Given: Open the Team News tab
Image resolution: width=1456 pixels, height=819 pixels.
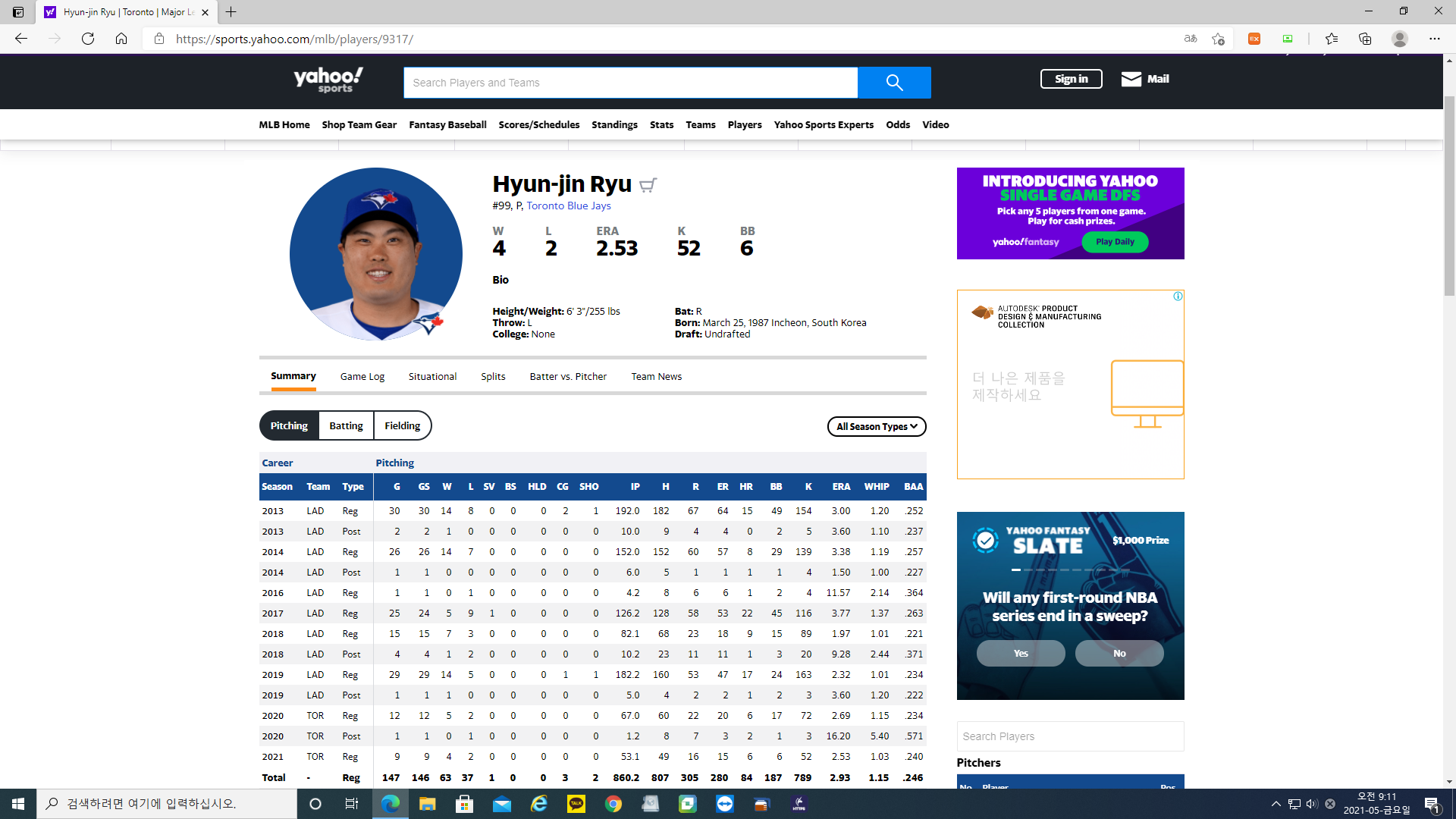Looking at the screenshot, I should [x=657, y=376].
